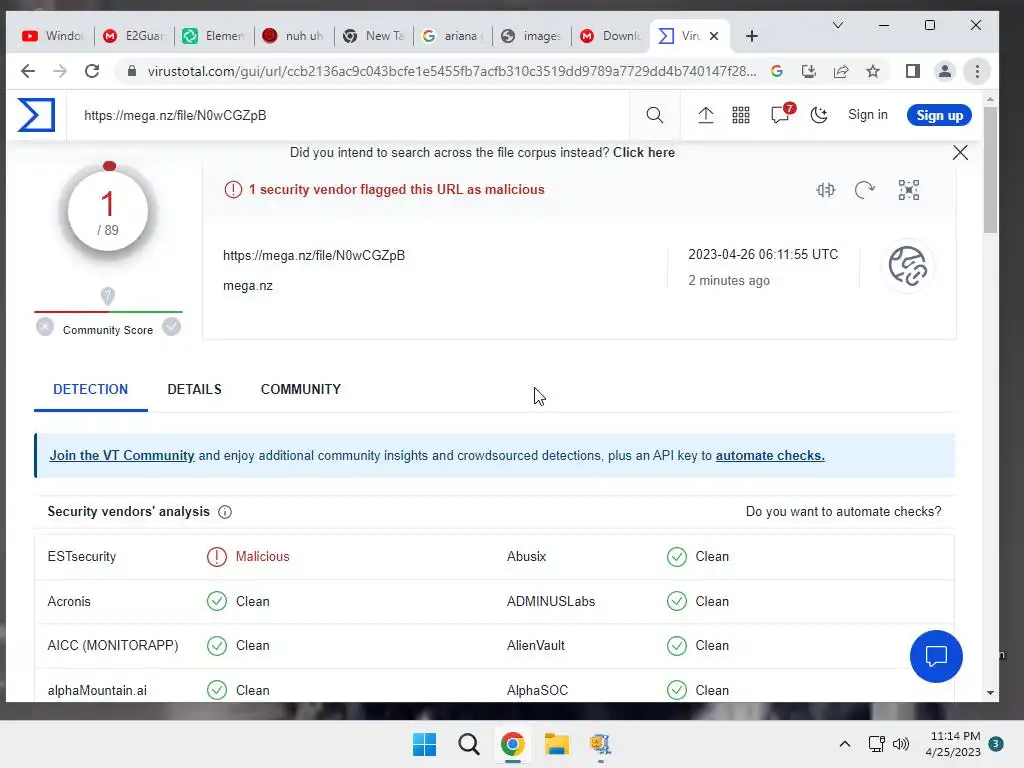This screenshot has width=1024, height=768.
Task: Switch to the E2Guar tab
Action: point(135,36)
